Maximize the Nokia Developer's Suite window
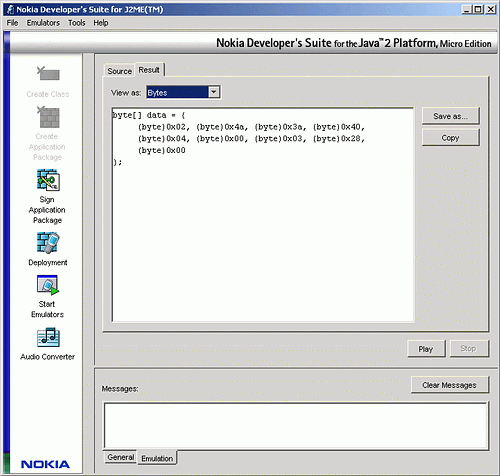Screen dimensions: 500x476 [478, 9]
